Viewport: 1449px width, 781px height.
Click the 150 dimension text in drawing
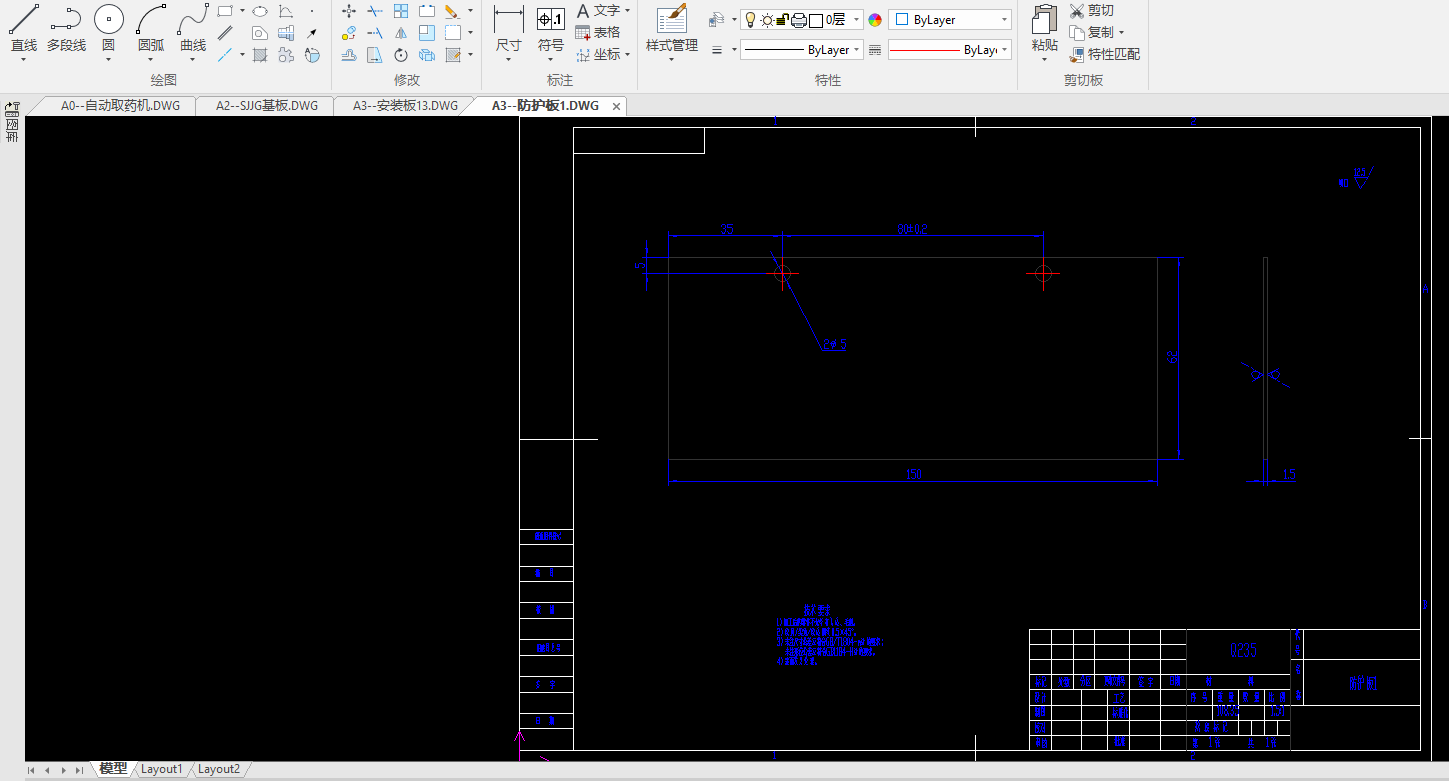912,475
